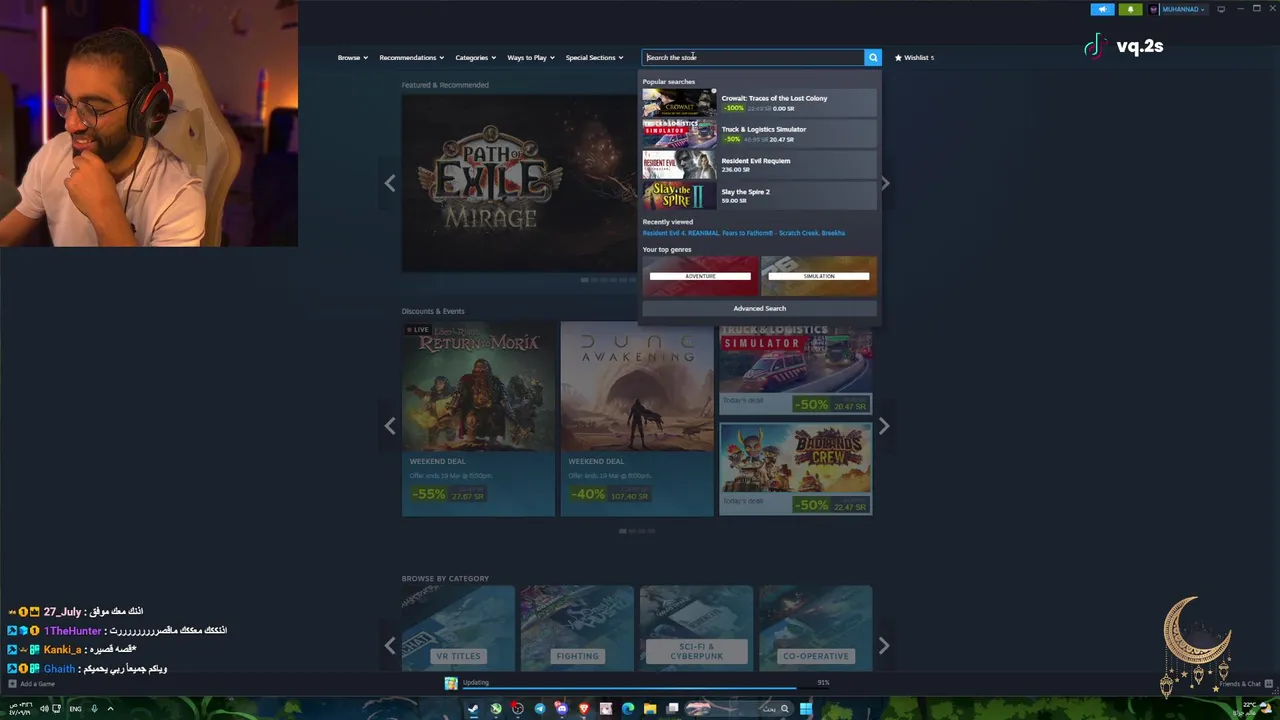
Task: Open the Recommendations dropdown menu
Action: pos(411,58)
